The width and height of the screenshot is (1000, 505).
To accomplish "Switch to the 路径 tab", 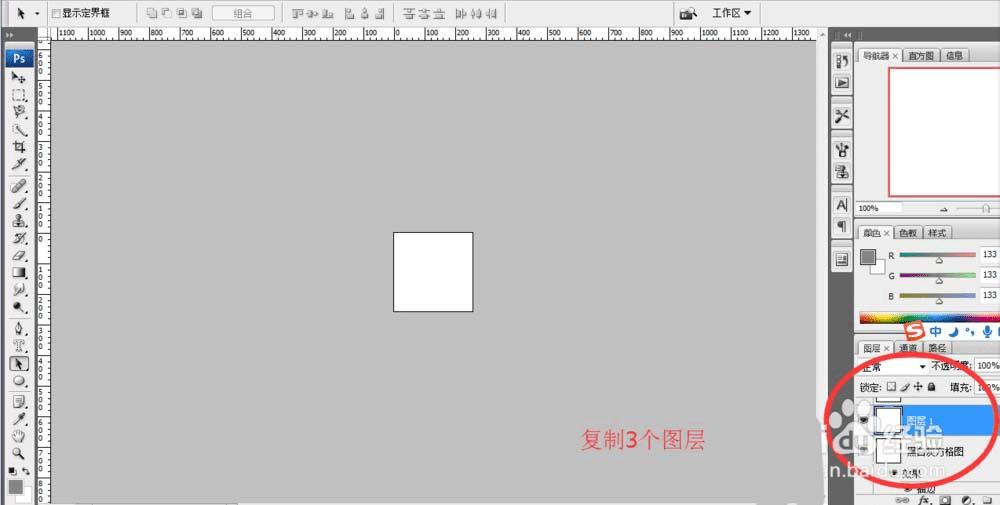I will click(937, 348).
